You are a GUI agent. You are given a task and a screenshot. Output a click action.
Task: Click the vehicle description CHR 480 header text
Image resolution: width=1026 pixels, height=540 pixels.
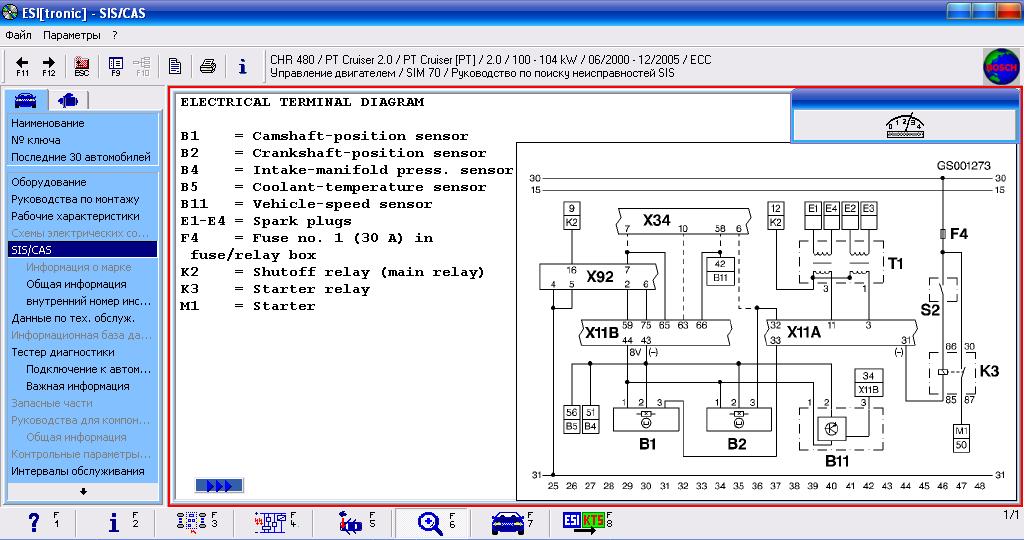[490, 60]
